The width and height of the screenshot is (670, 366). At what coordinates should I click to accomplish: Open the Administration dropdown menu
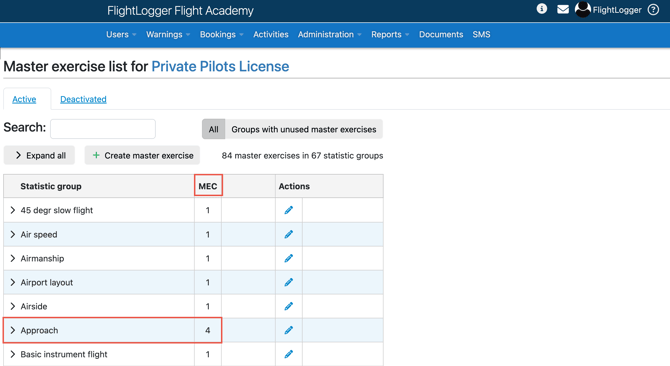click(x=329, y=35)
